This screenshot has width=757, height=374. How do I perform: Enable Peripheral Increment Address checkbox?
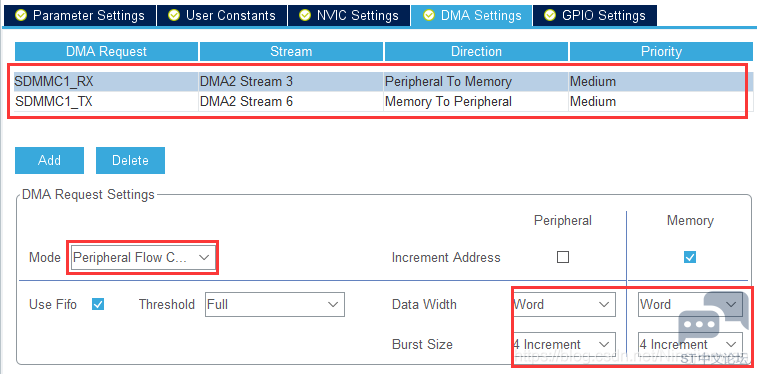tap(563, 257)
